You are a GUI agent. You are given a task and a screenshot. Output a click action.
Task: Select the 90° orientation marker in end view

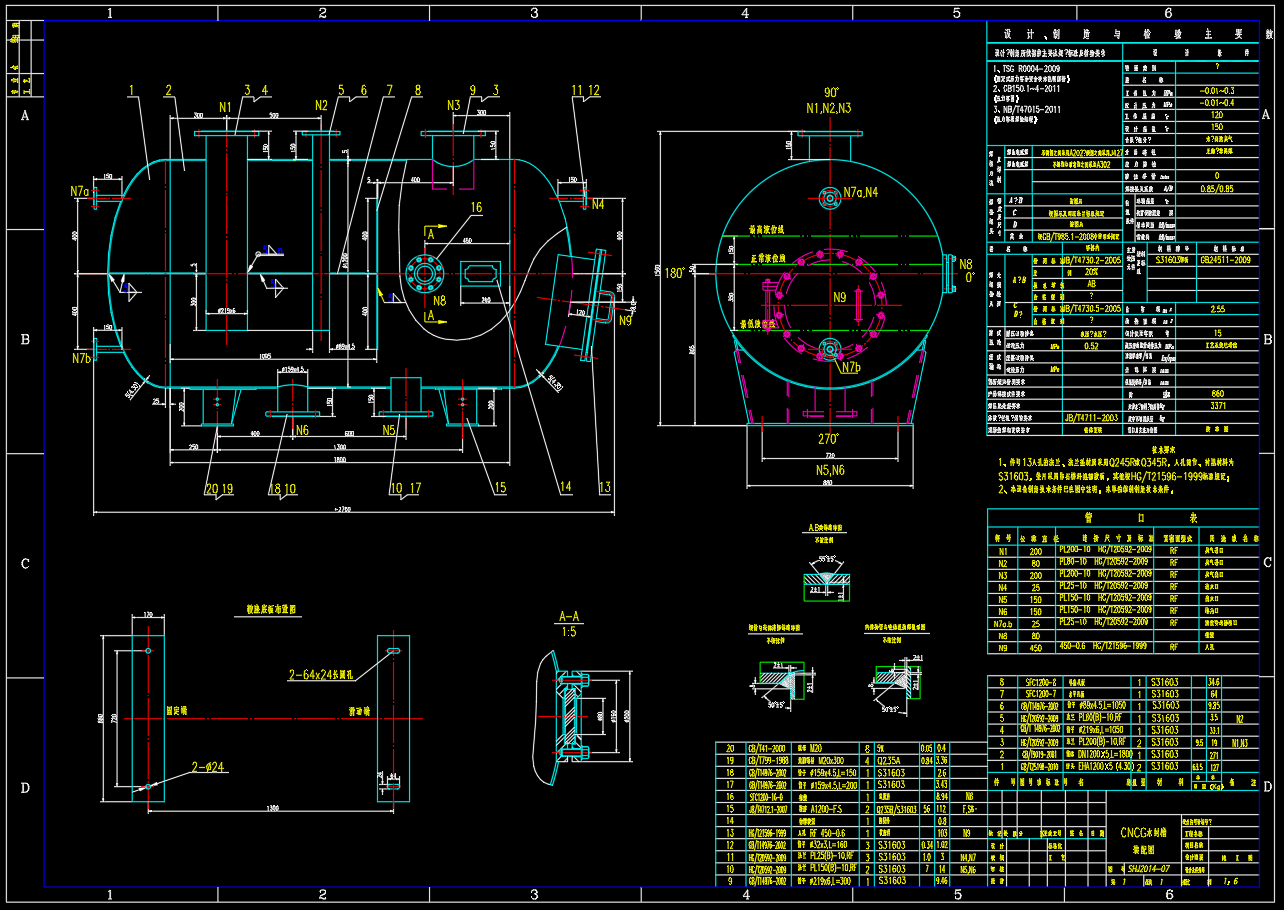(831, 93)
